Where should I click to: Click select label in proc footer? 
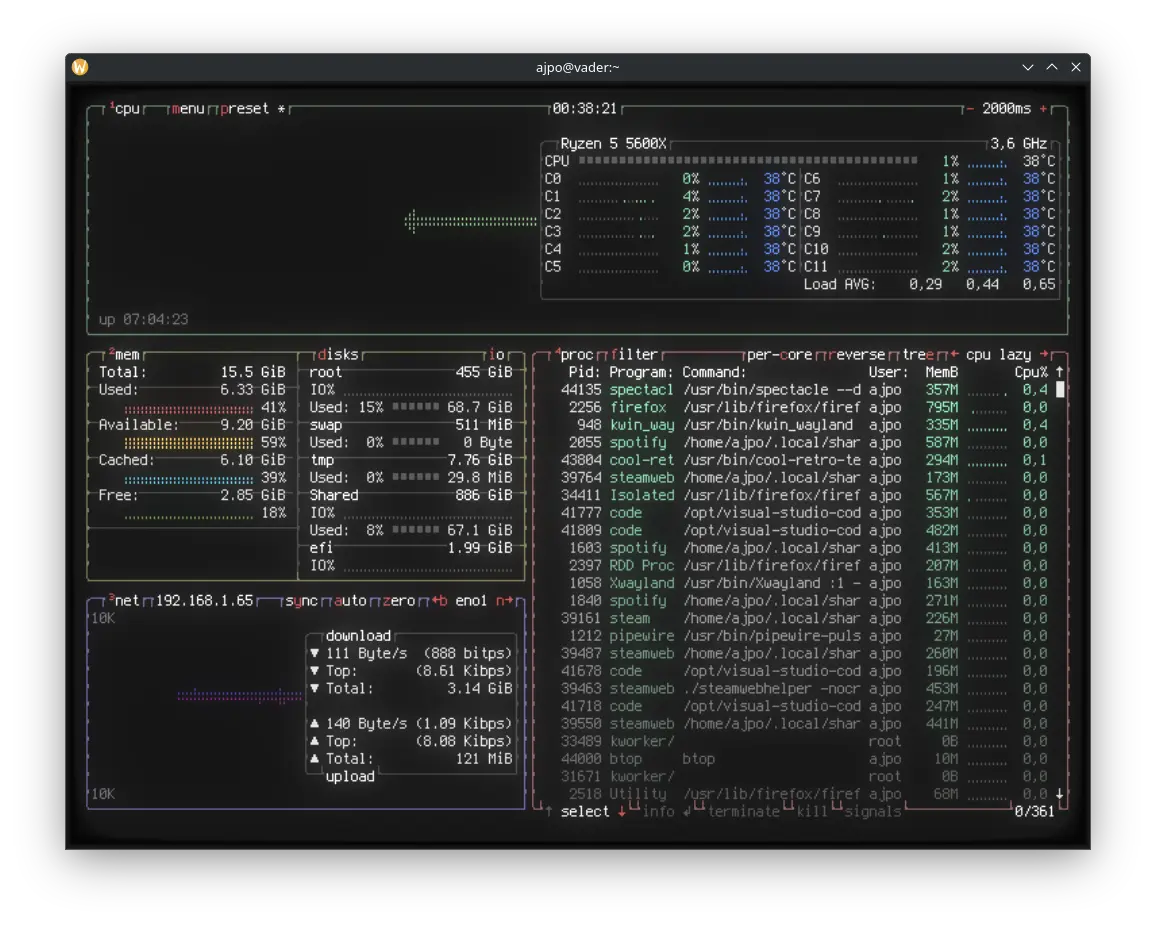click(585, 812)
